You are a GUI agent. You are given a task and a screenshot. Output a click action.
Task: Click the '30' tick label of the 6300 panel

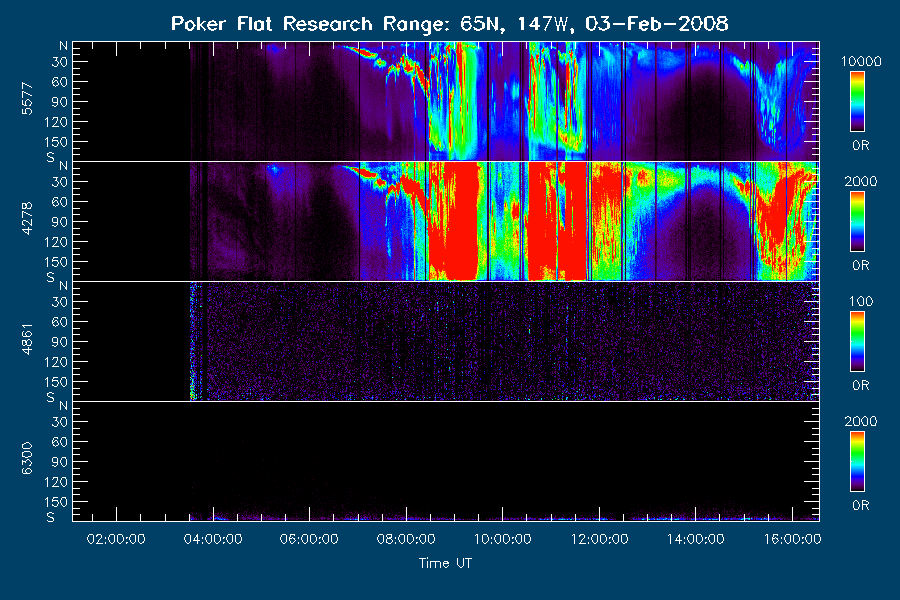click(x=60, y=422)
